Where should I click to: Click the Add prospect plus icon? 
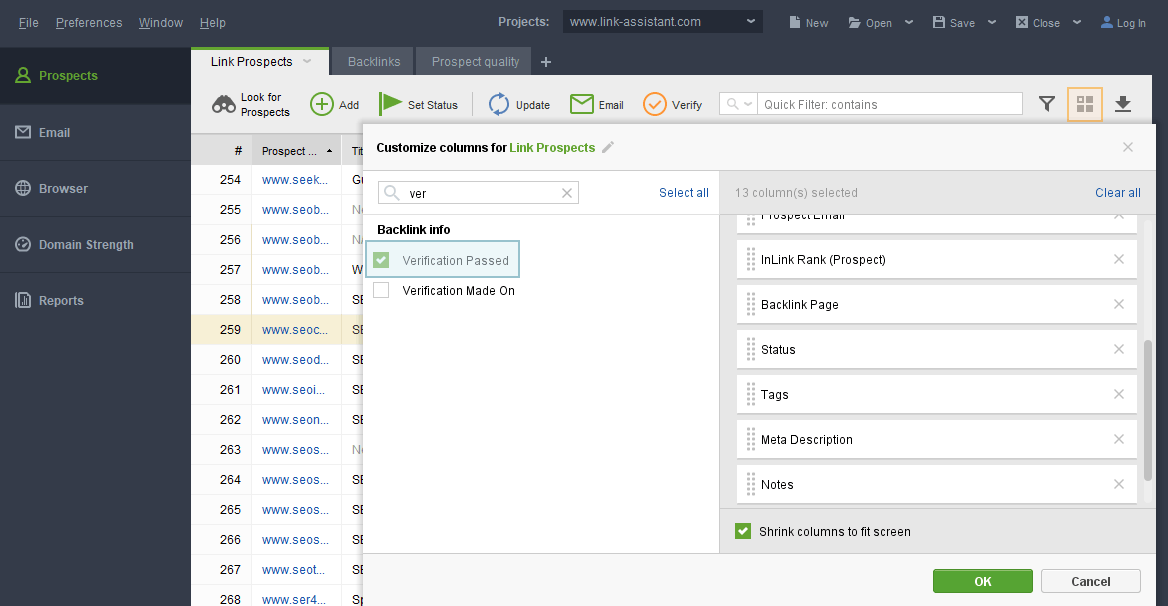point(322,104)
